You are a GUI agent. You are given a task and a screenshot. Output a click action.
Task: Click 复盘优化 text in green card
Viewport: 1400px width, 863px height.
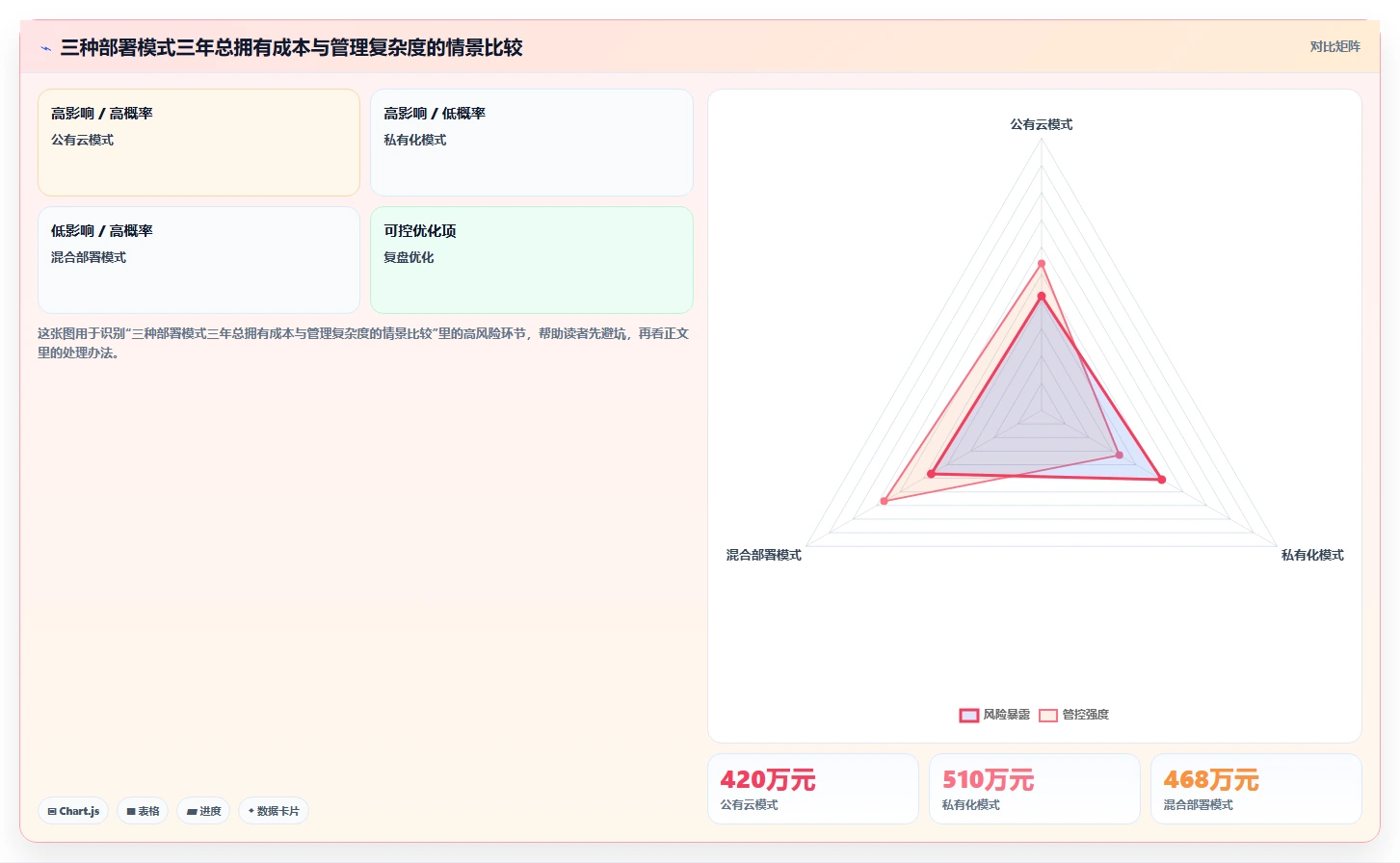tap(409, 257)
